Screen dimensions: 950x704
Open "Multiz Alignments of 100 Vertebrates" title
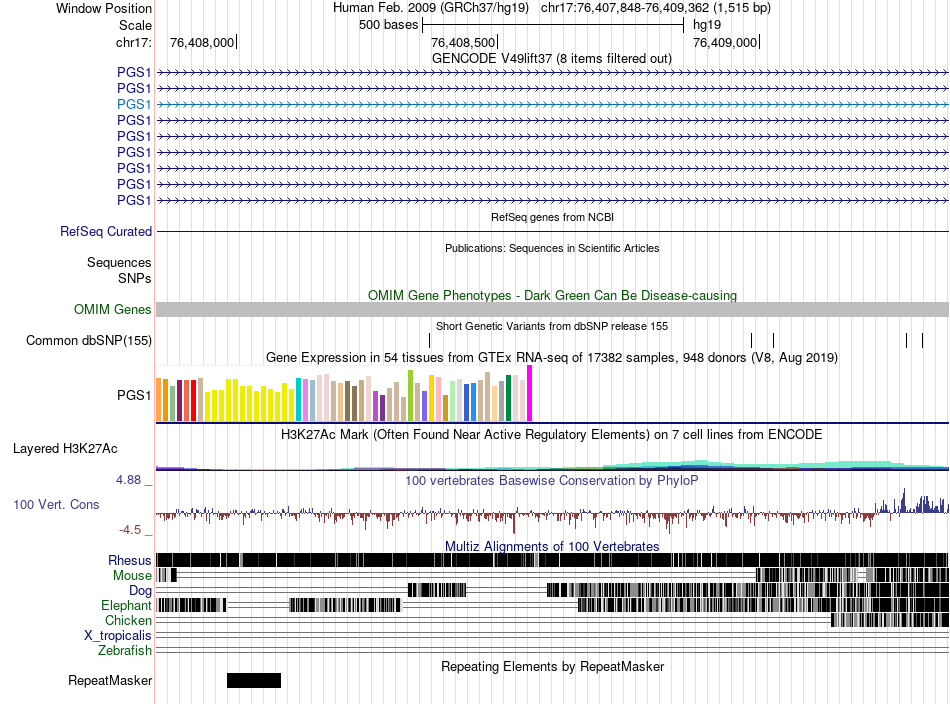(552, 546)
